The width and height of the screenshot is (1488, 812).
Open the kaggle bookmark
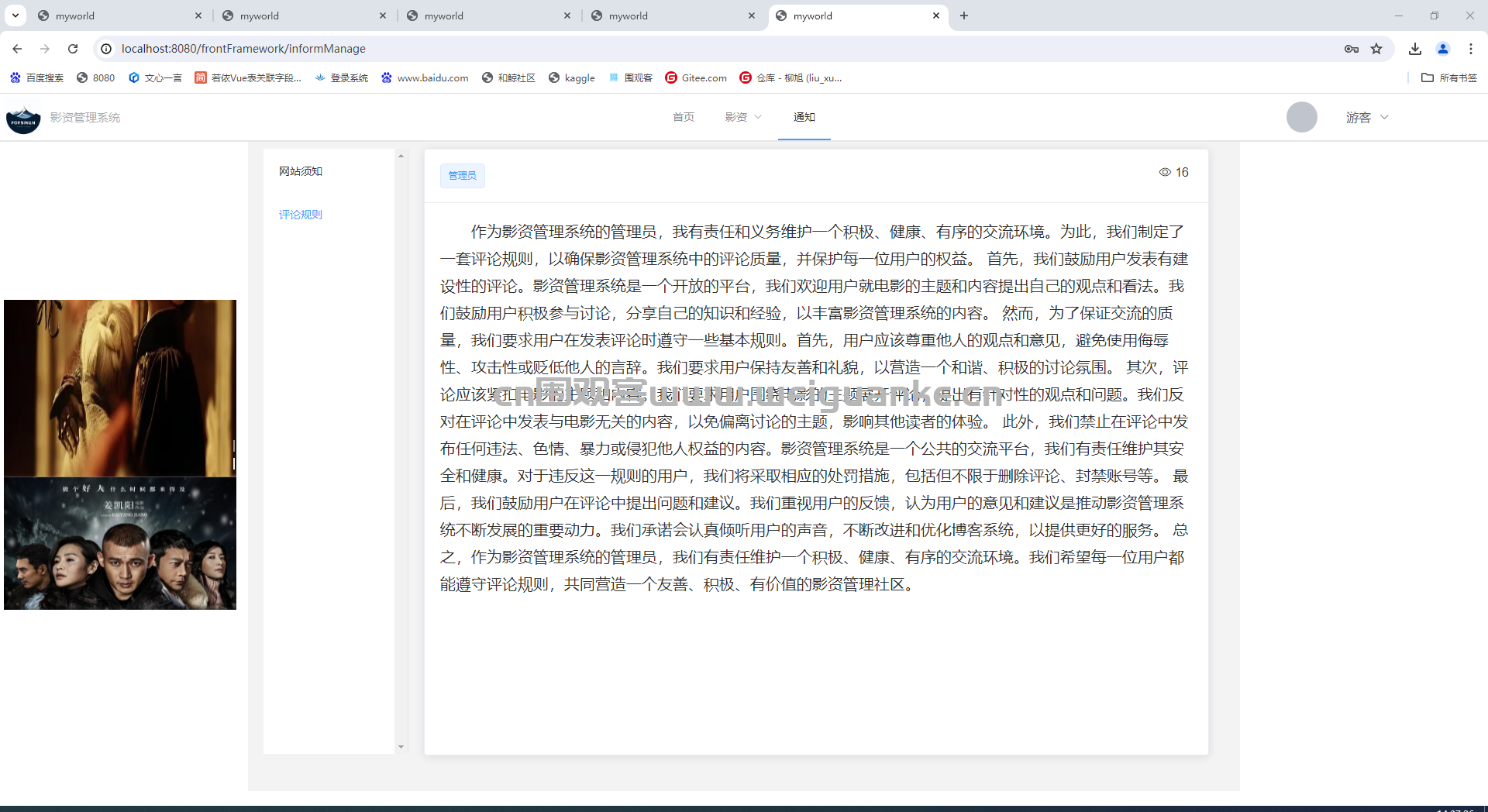click(x=572, y=77)
